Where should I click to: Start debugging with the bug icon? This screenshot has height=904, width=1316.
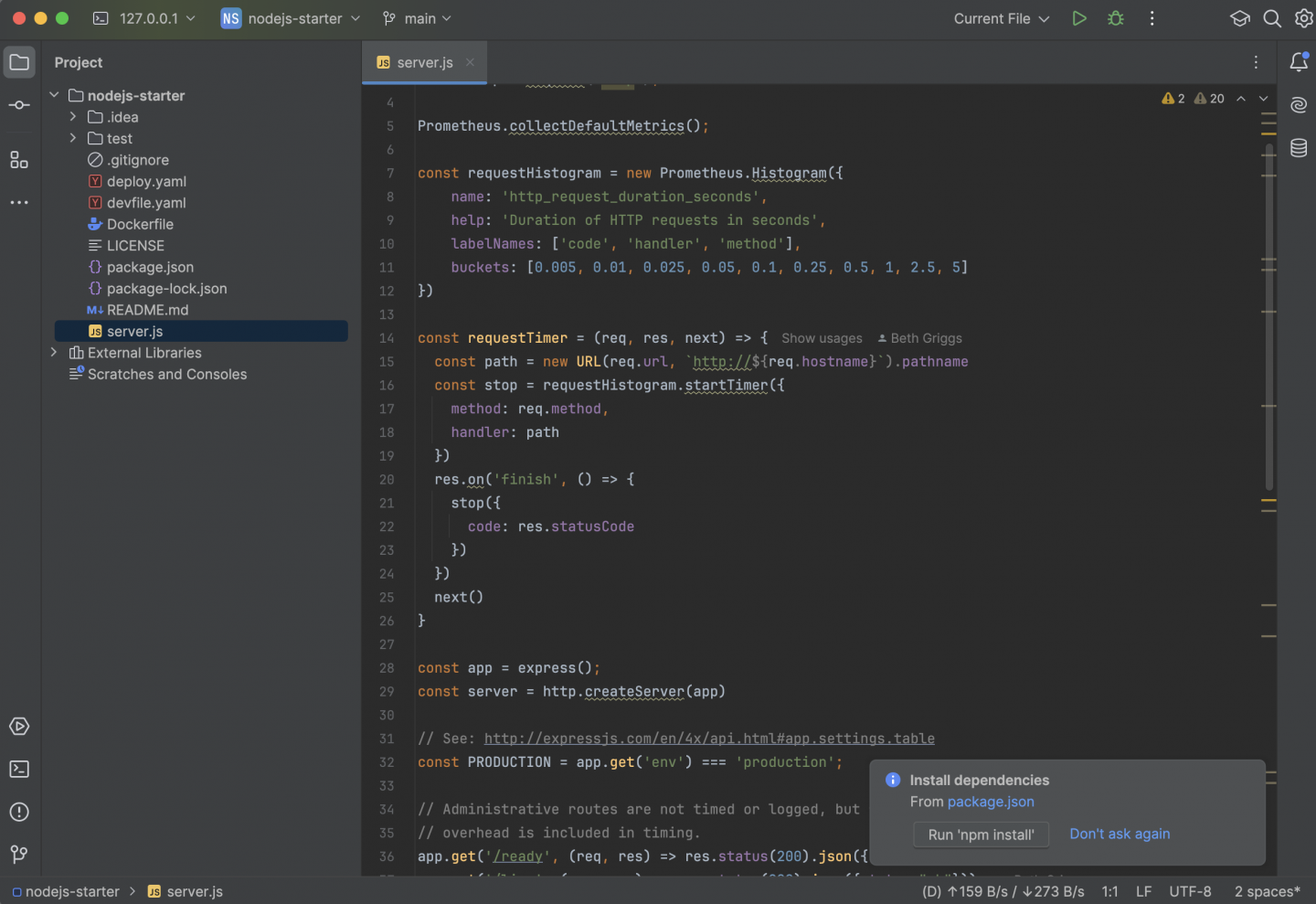[x=1116, y=18]
